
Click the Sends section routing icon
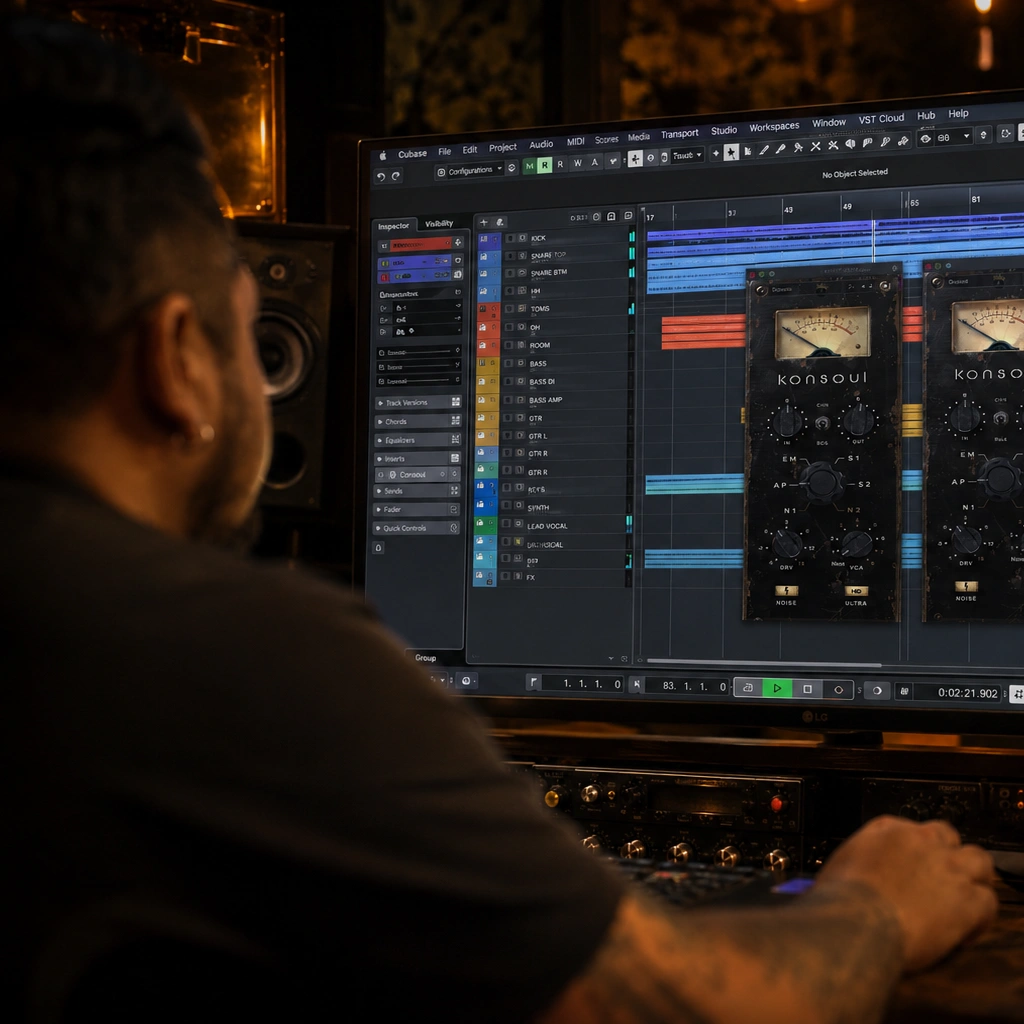point(455,490)
